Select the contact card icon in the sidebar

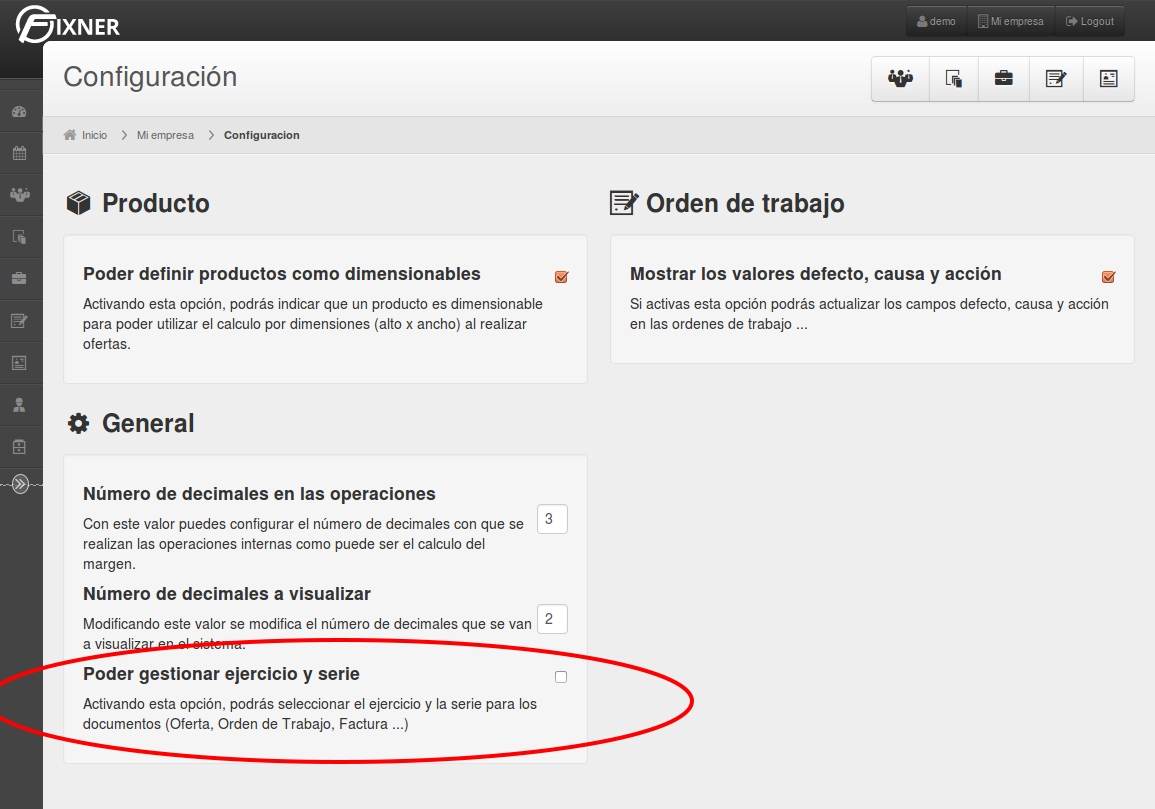coord(19,363)
